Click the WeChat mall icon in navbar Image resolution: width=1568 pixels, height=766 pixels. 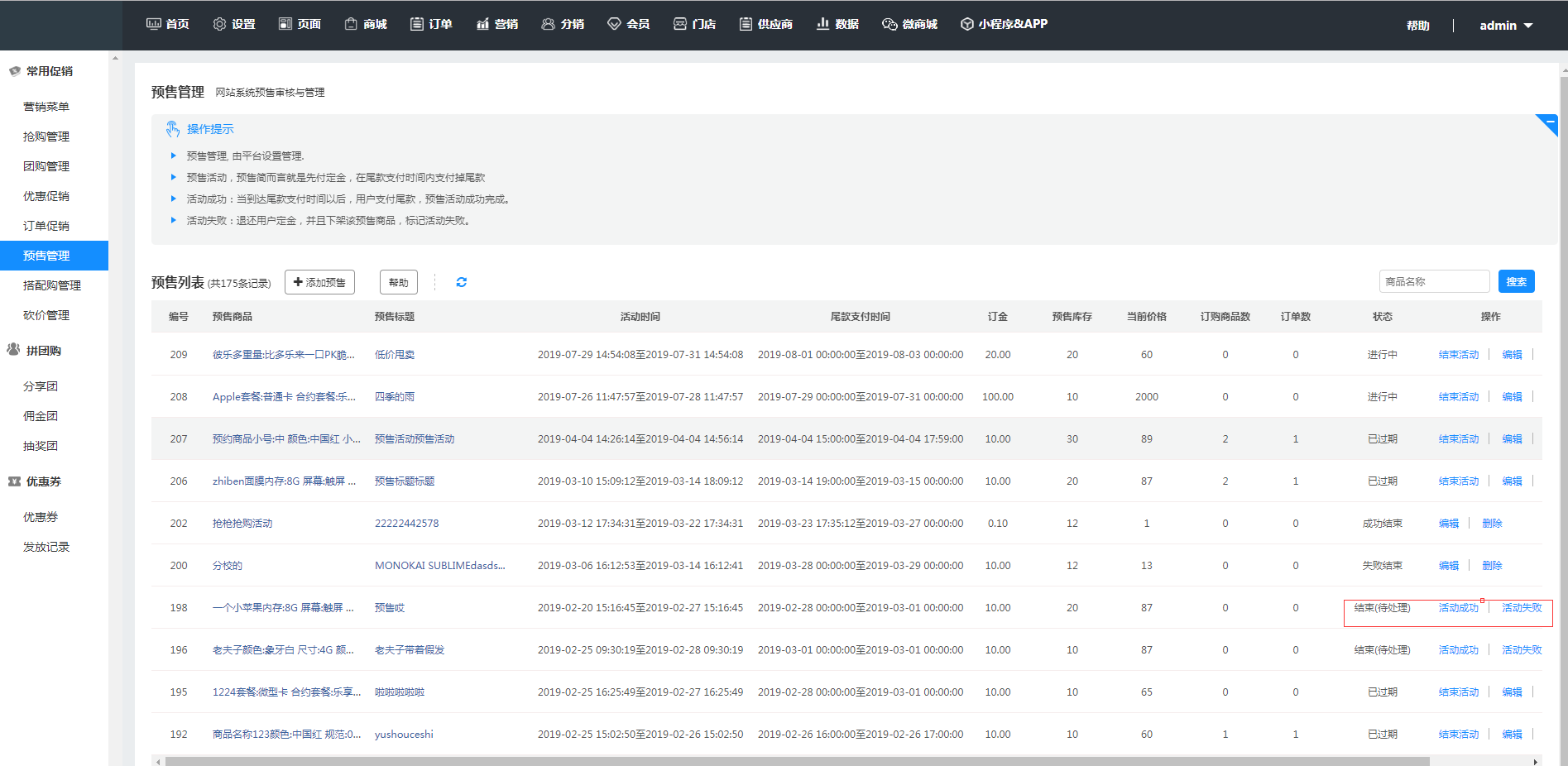(889, 24)
